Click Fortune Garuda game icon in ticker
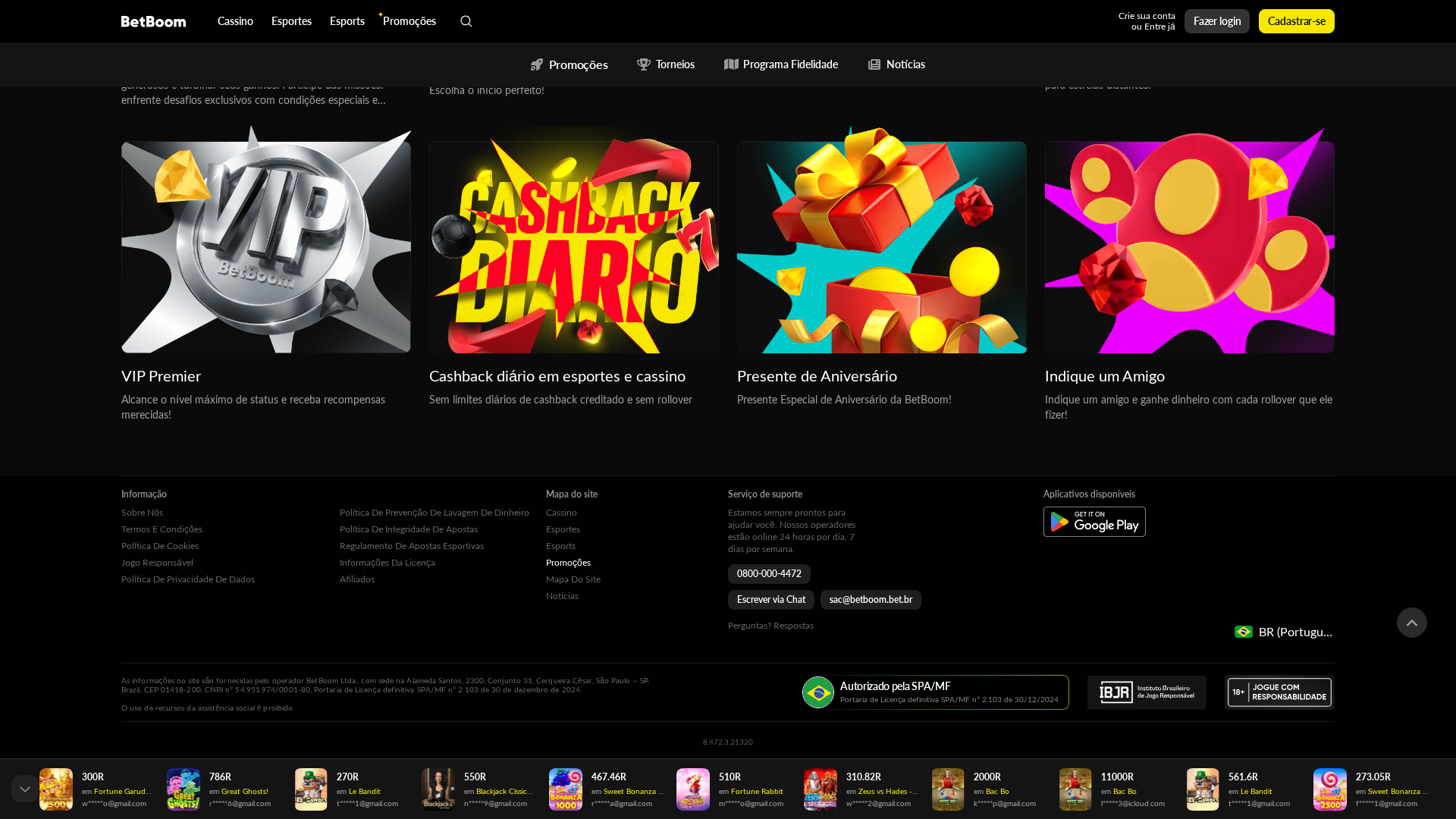The height and width of the screenshot is (819, 1456). tap(56, 789)
